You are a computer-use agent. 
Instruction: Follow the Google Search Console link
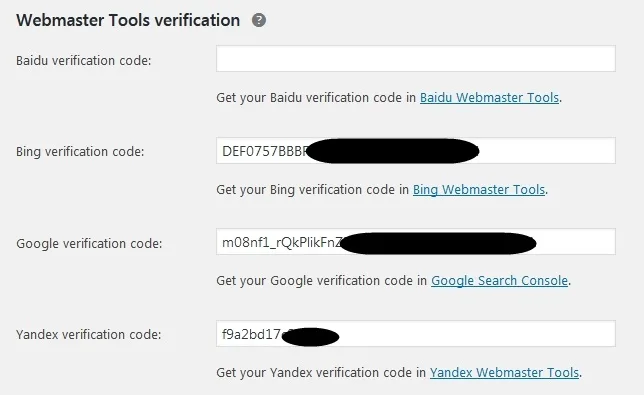pyautogui.click(x=499, y=281)
